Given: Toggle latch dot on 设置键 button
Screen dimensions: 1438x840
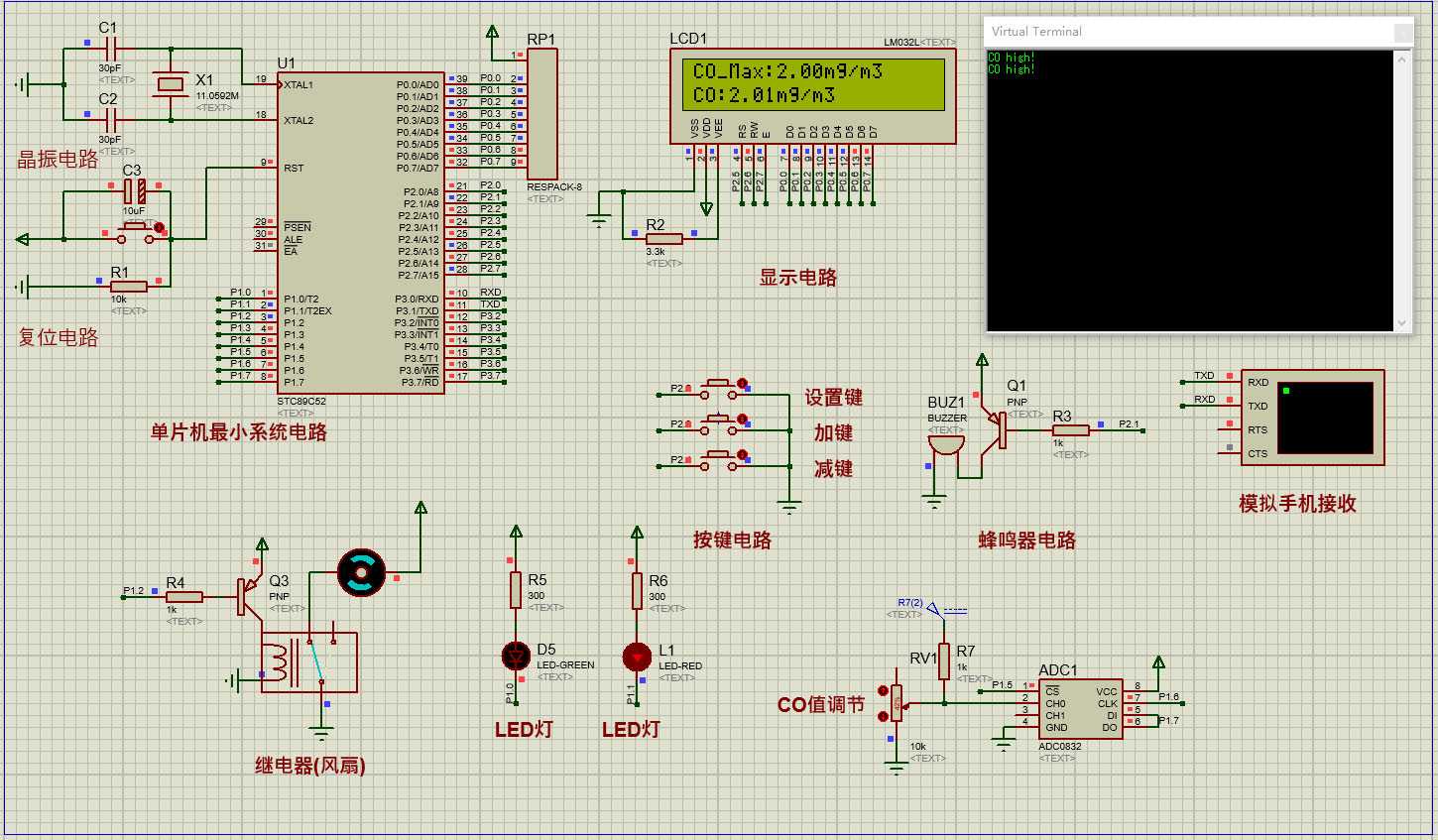Looking at the screenshot, I should click(743, 384).
